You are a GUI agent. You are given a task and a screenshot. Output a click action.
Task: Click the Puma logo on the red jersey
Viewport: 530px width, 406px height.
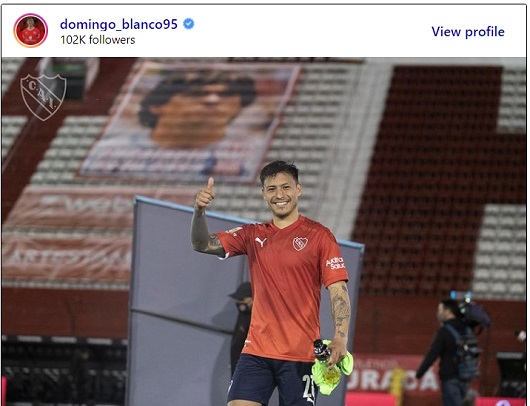pyautogui.click(x=261, y=242)
